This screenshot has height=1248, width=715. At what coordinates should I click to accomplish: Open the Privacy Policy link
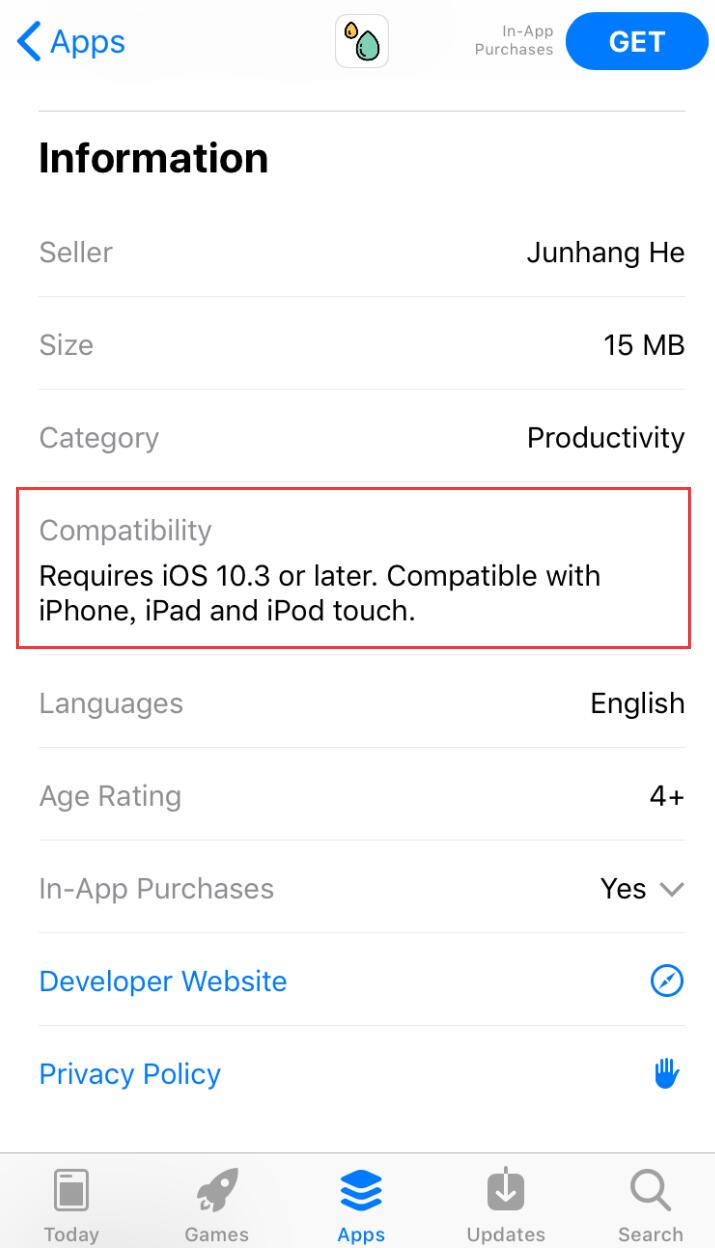coord(129,1073)
